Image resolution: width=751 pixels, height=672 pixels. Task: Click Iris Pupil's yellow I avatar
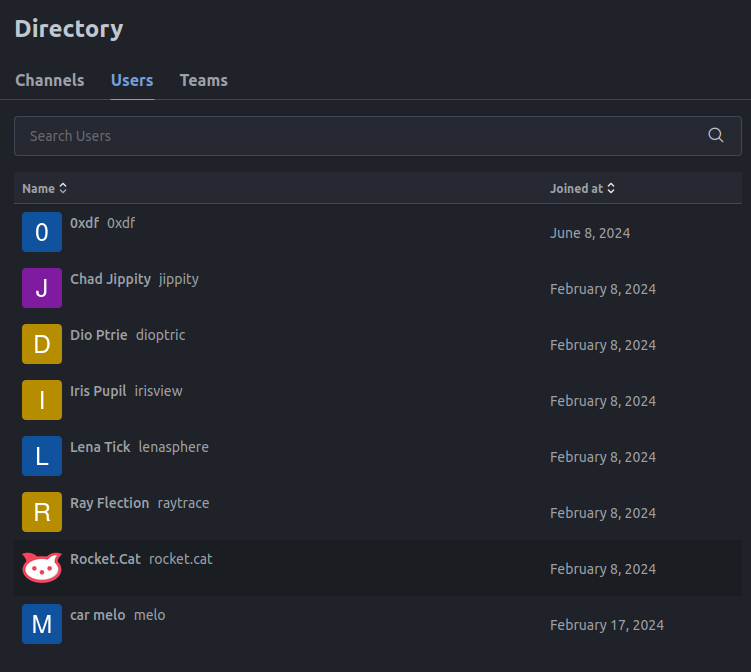42,400
